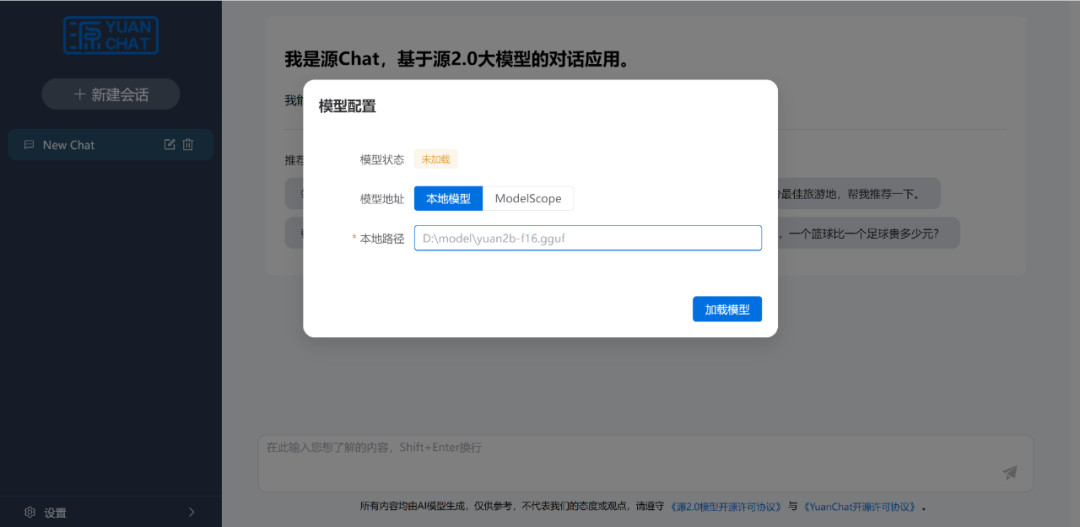Click the 我是源Chat heading text
This screenshot has width=1080, height=527.
457,59
